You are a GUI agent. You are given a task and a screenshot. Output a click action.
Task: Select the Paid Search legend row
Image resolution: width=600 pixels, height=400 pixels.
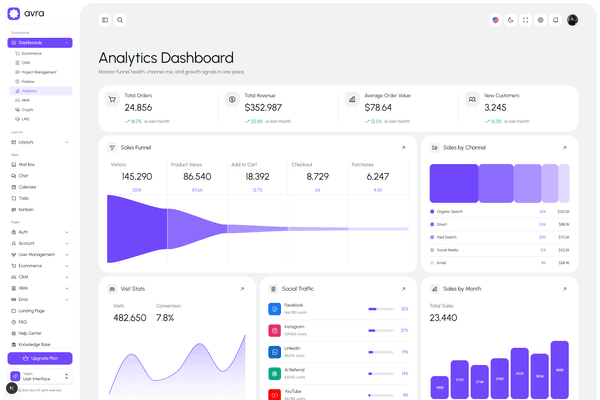pyautogui.click(x=500, y=237)
